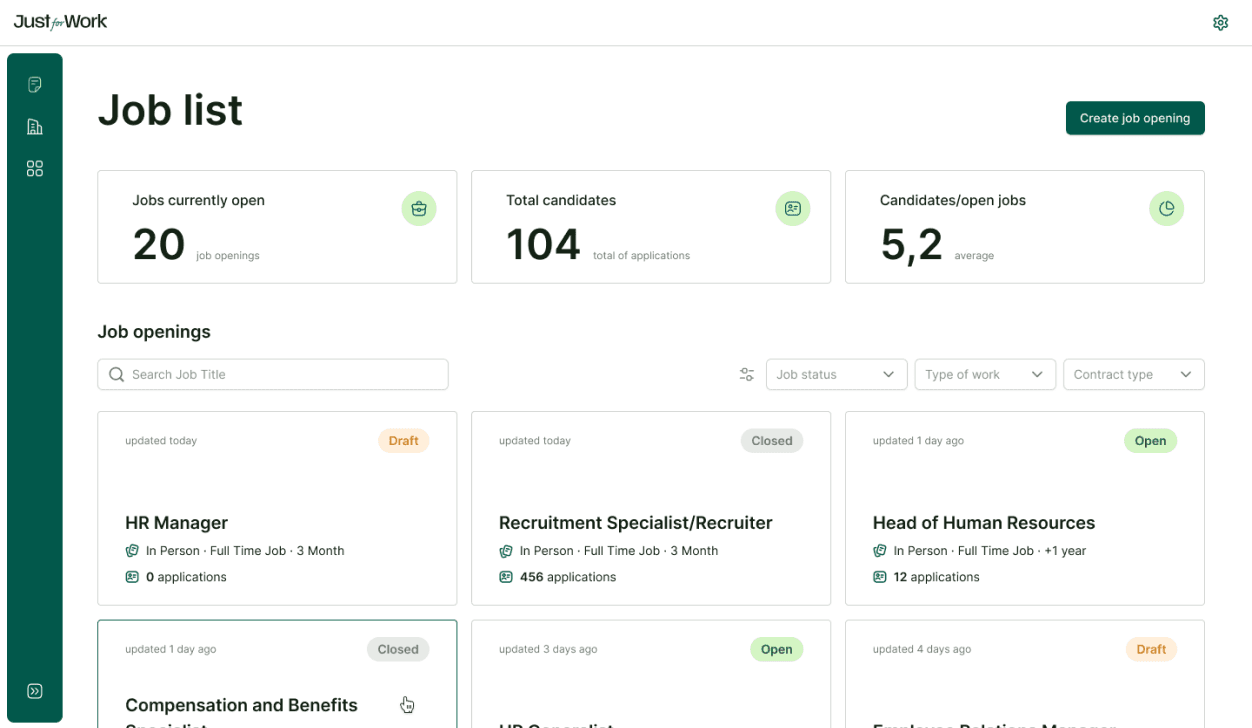Click the filter sliders icon
The image size is (1252, 728).
[x=747, y=374]
